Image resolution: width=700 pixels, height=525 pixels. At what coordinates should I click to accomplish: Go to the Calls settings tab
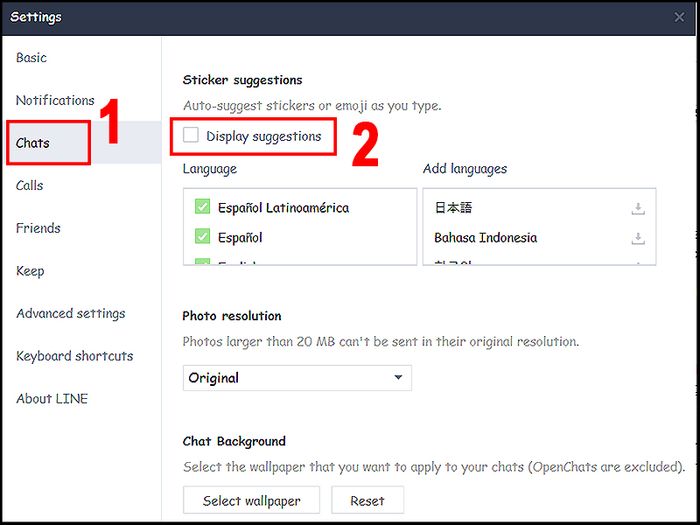click(x=30, y=185)
